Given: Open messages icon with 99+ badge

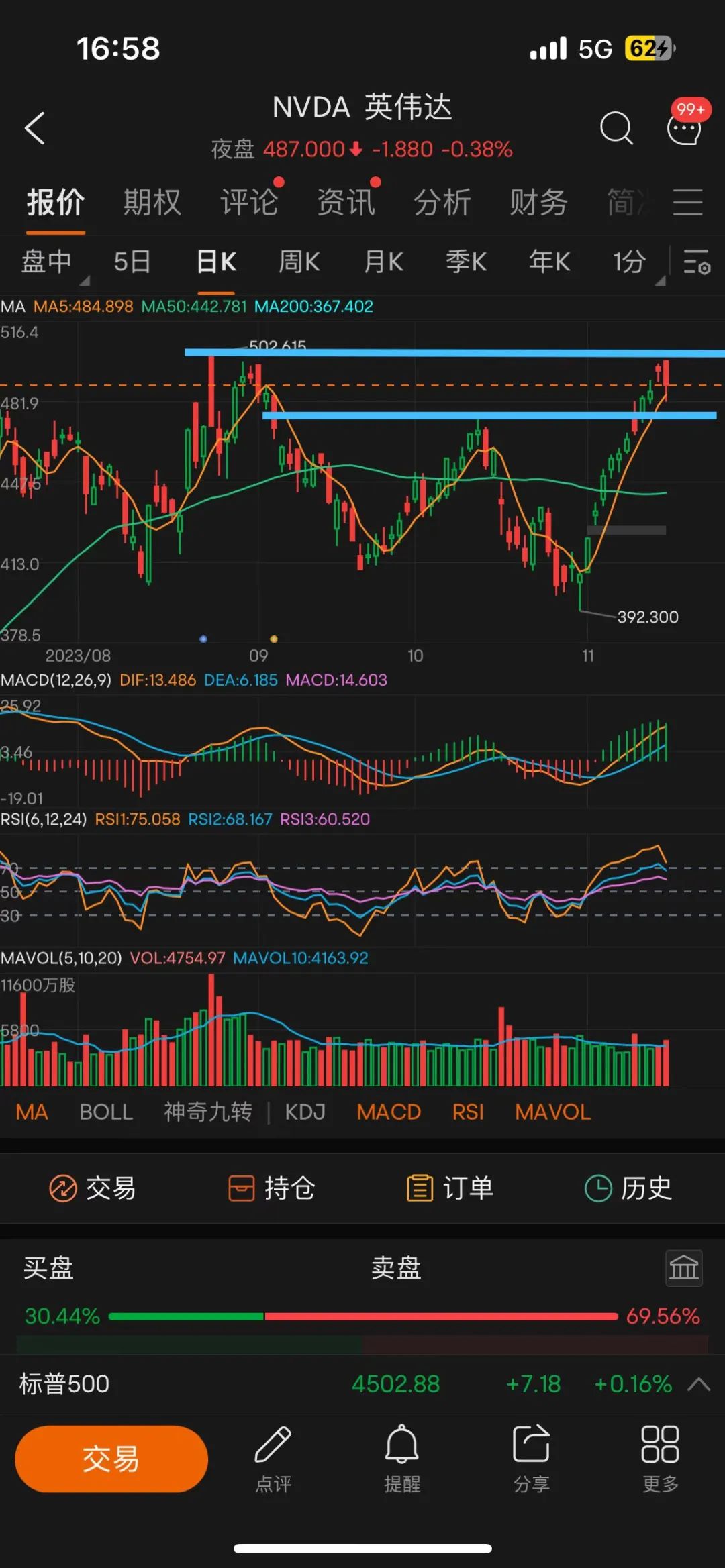Looking at the screenshot, I should pos(684,127).
